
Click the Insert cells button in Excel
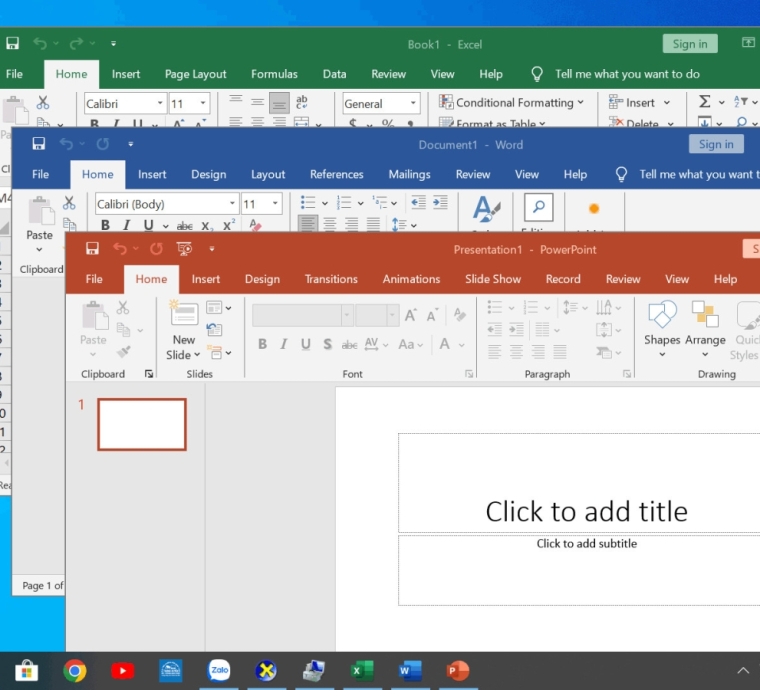point(632,103)
